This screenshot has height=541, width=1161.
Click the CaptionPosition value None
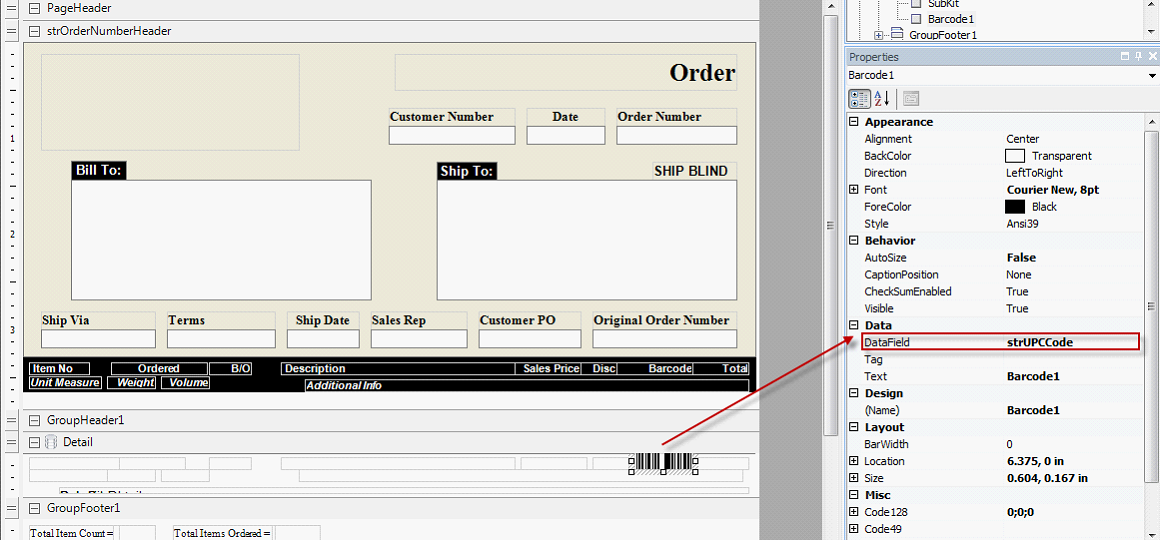click(x=1019, y=275)
